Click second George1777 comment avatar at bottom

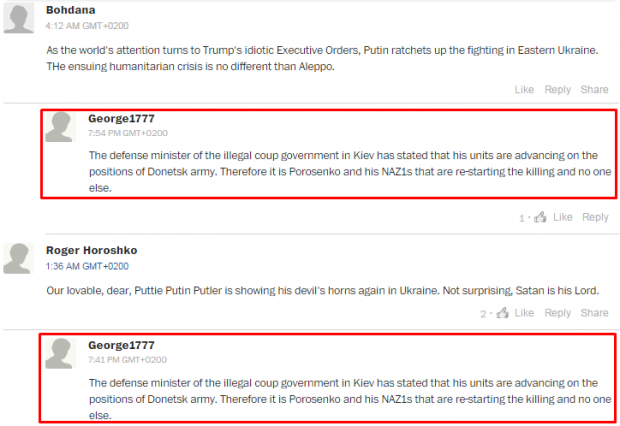(60, 353)
